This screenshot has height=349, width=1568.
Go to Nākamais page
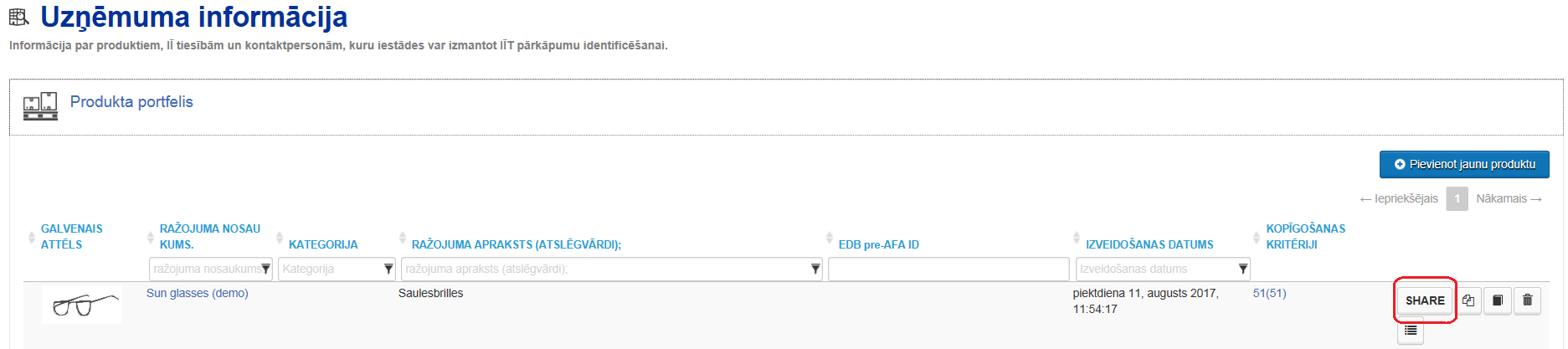(1509, 198)
